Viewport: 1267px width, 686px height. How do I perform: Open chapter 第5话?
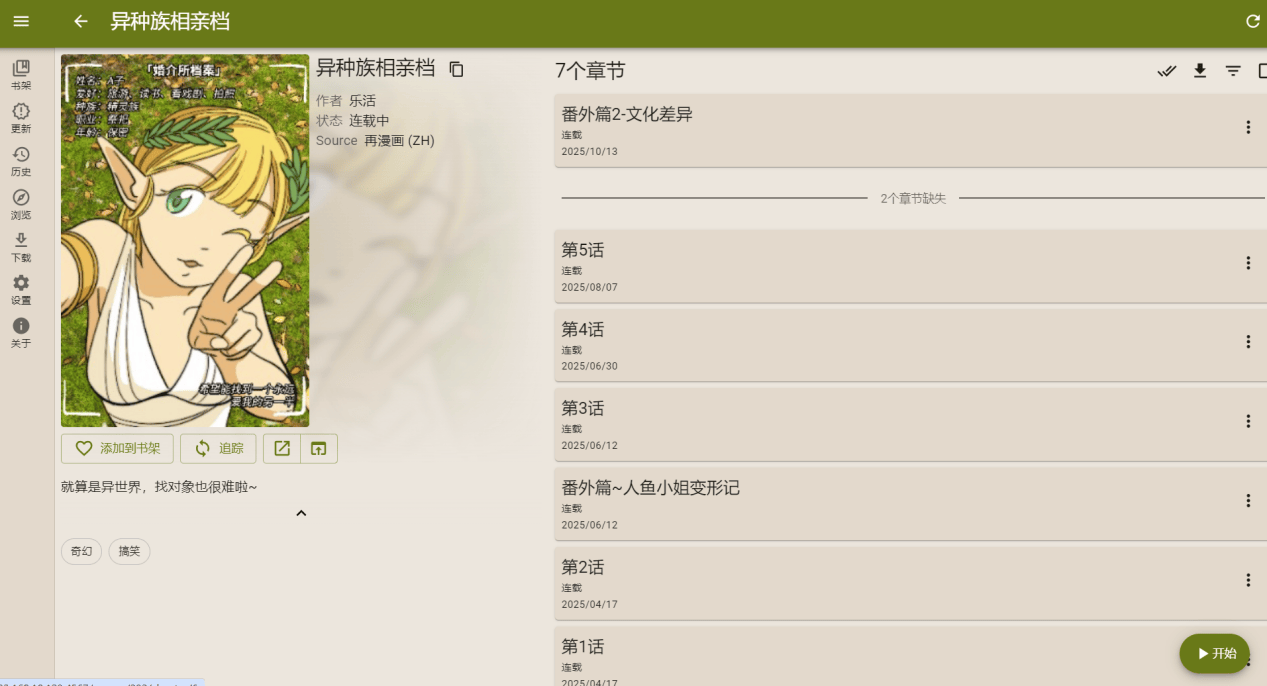pyautogui.click(x=910, y=266)
